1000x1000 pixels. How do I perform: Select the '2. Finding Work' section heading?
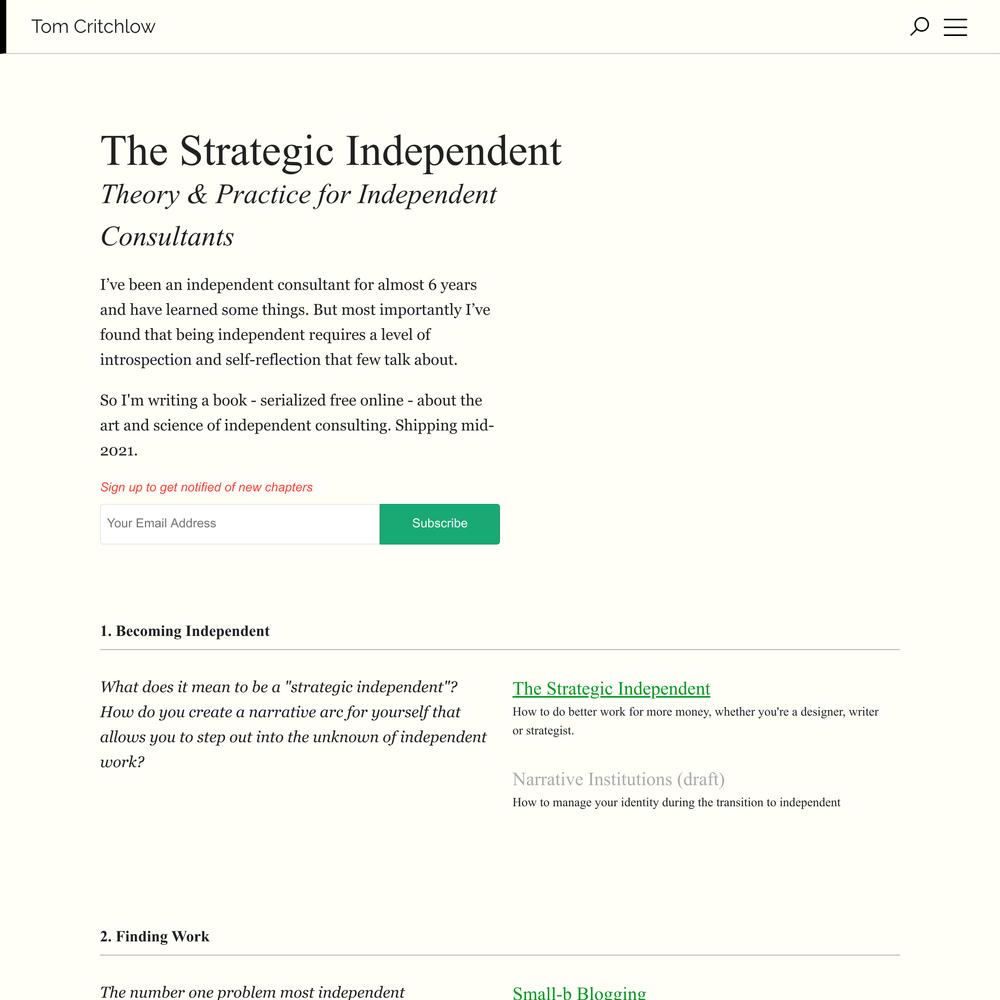click(154, 936)
